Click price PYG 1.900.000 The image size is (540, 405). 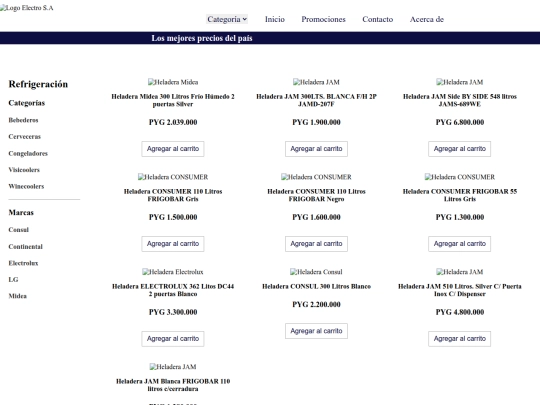(x=316, y=122)
